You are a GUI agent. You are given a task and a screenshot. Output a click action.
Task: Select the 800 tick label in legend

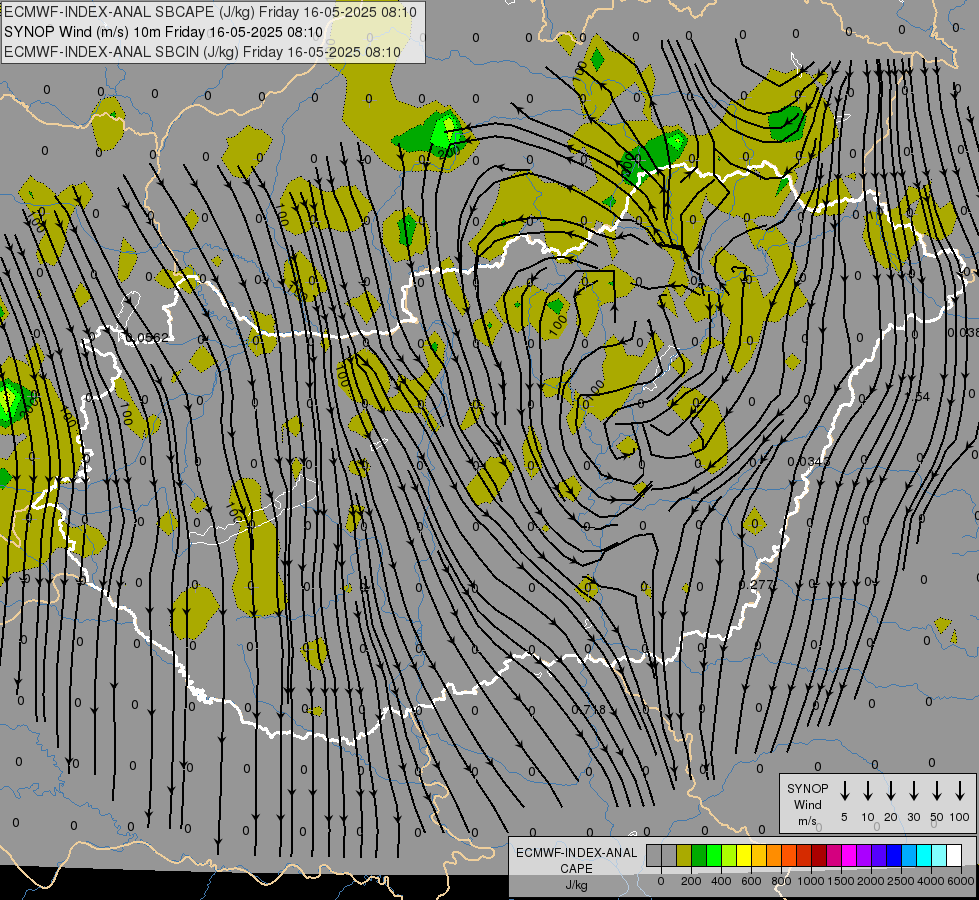click(781, 881)
